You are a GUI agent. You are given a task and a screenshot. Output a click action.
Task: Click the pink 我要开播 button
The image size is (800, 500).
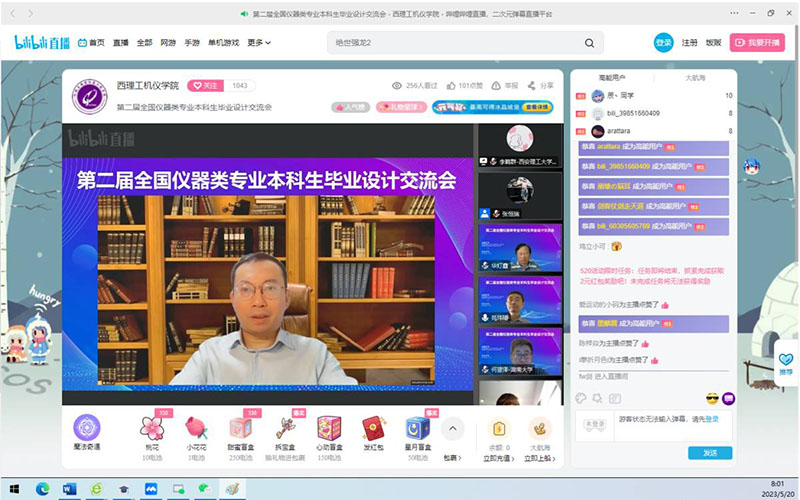pyautogui.click(x=757, y=43)
